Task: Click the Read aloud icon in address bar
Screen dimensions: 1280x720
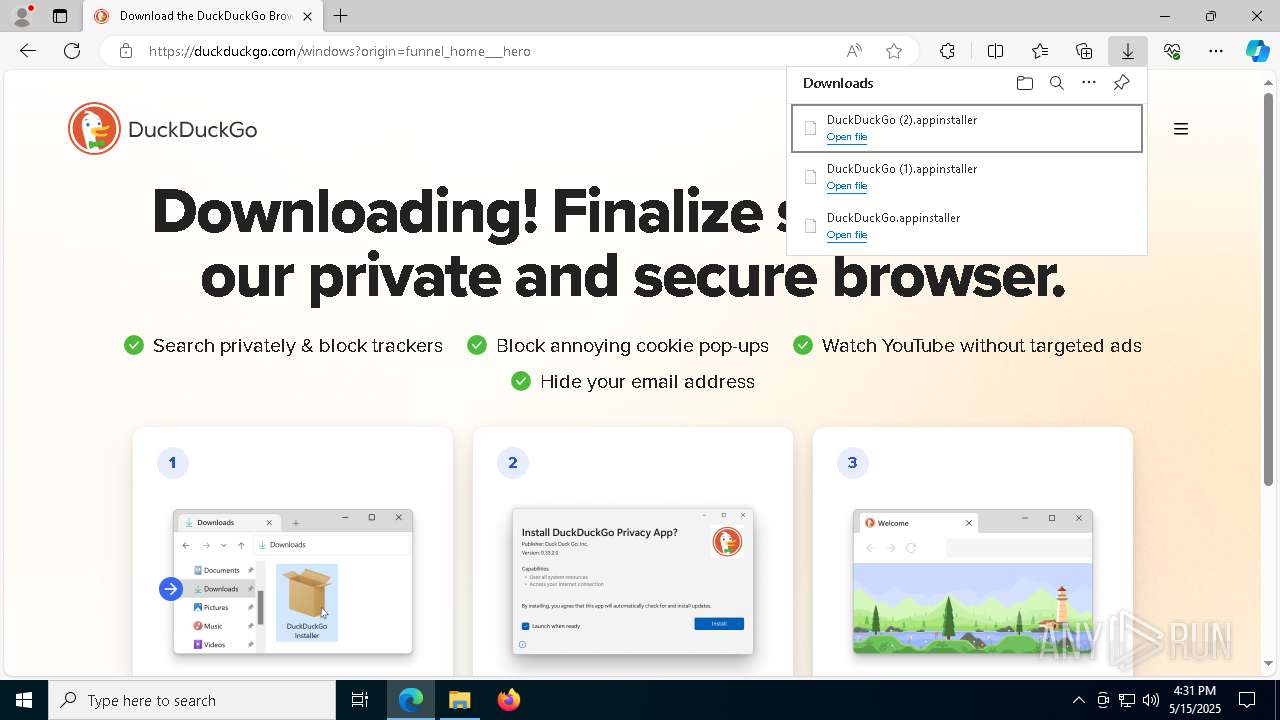Action: [x=854, y=51]
